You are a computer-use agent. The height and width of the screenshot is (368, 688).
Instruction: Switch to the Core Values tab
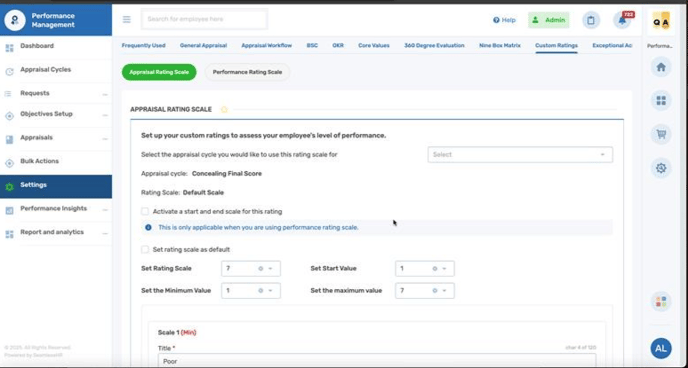tap(374, 46)
